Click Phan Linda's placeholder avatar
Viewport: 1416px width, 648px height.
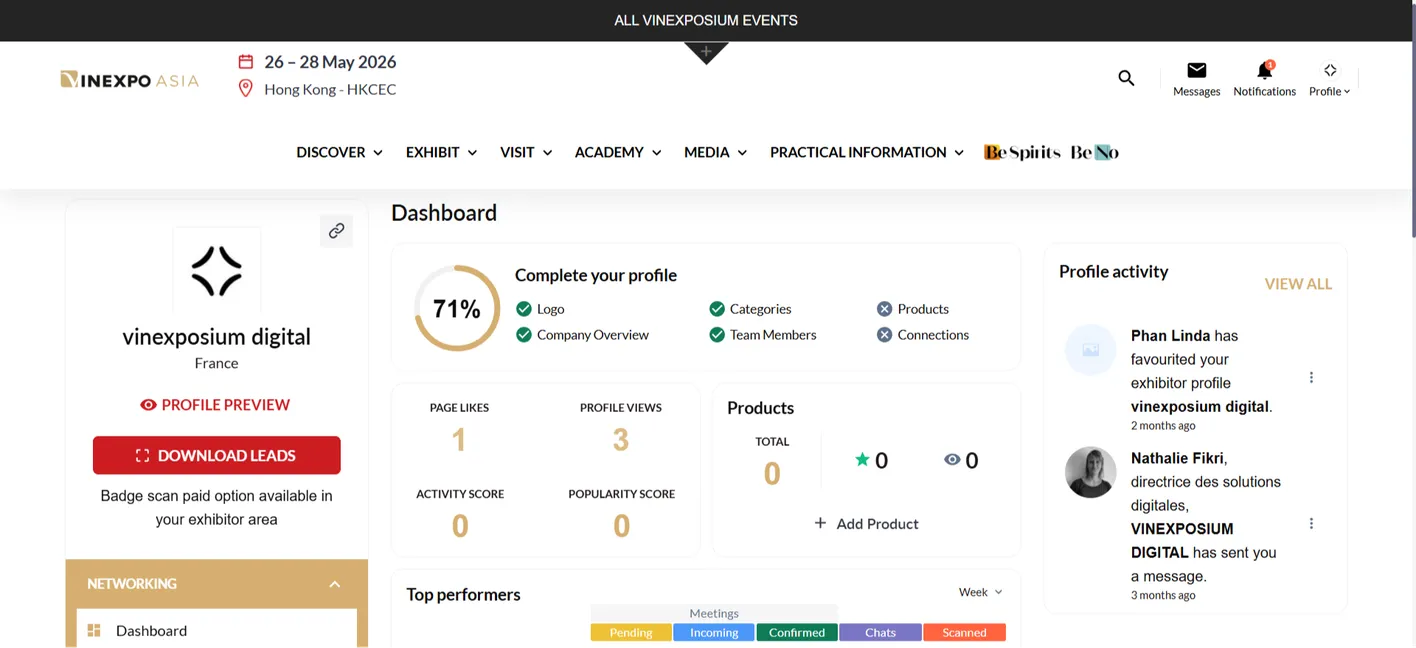point(1090,350)
